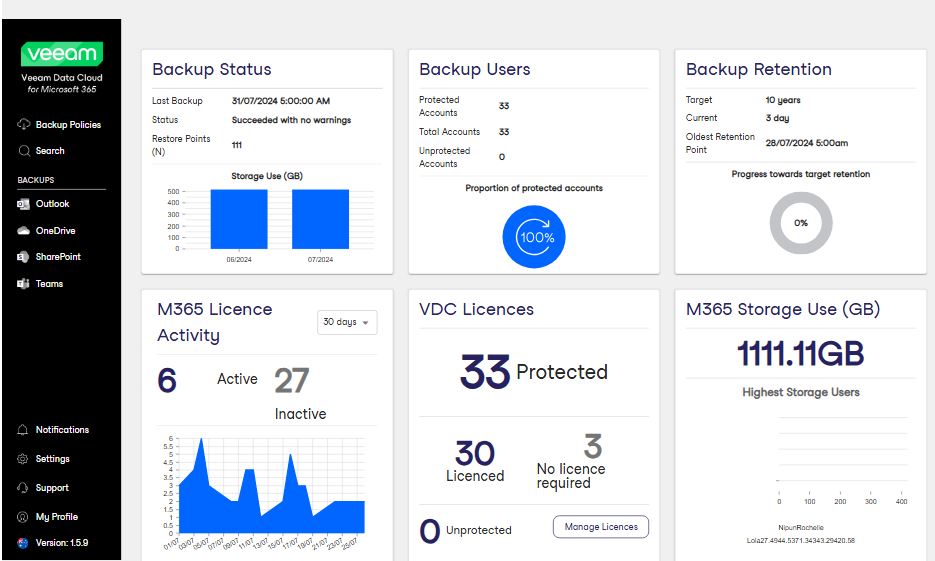
Task: Click the 07/2024 storage bar
Action: coord(320,219)
